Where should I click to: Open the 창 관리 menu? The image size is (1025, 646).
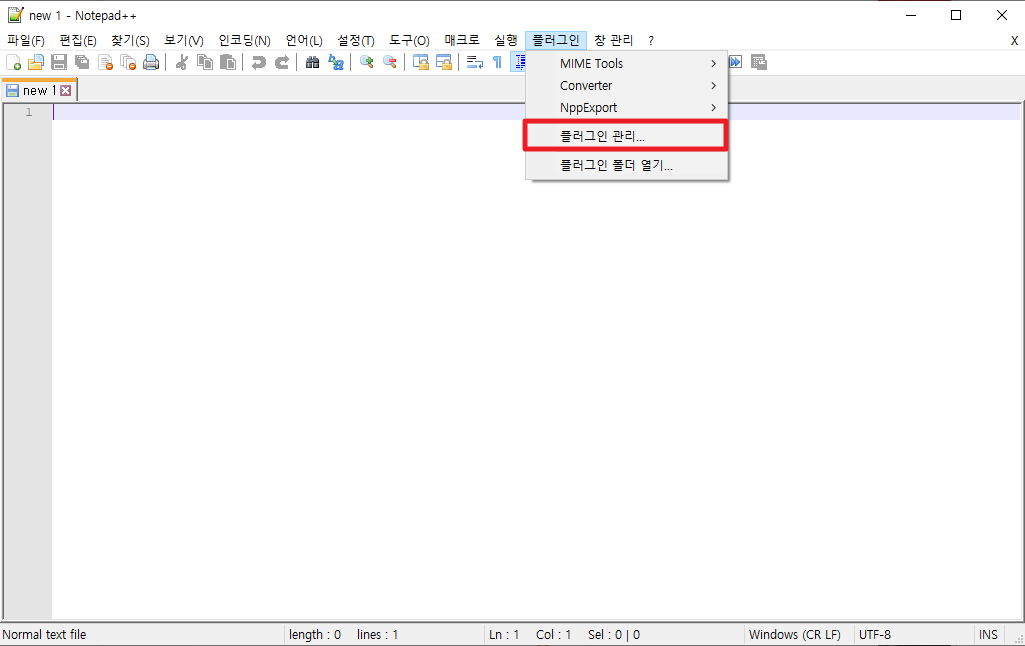coord(613,41)
